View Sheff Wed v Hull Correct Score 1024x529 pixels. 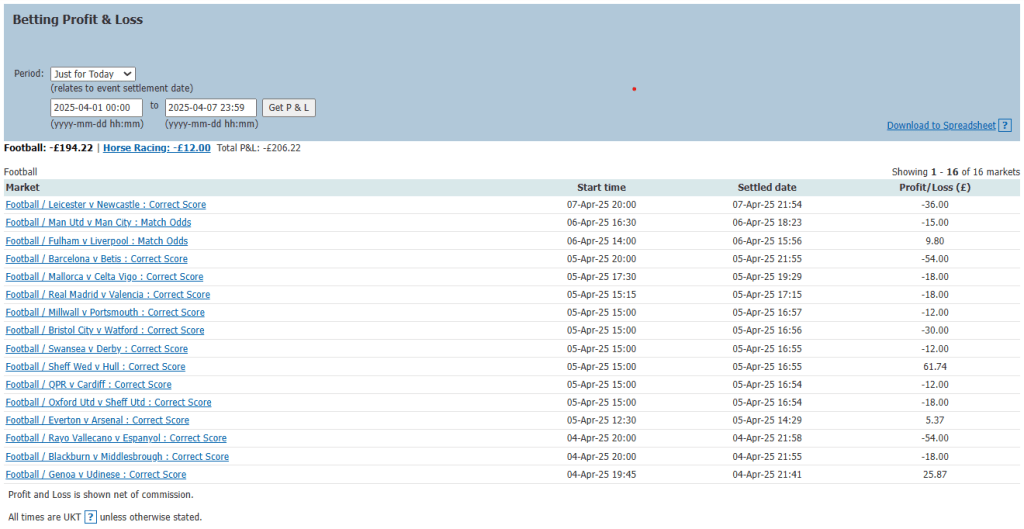click(95, 367)
